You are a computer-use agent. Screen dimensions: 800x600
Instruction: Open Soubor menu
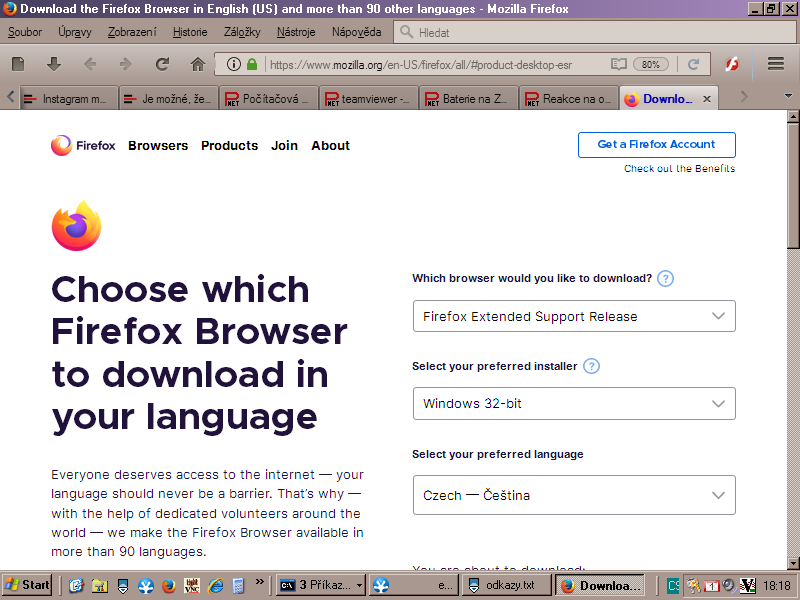tap(24, 32)
